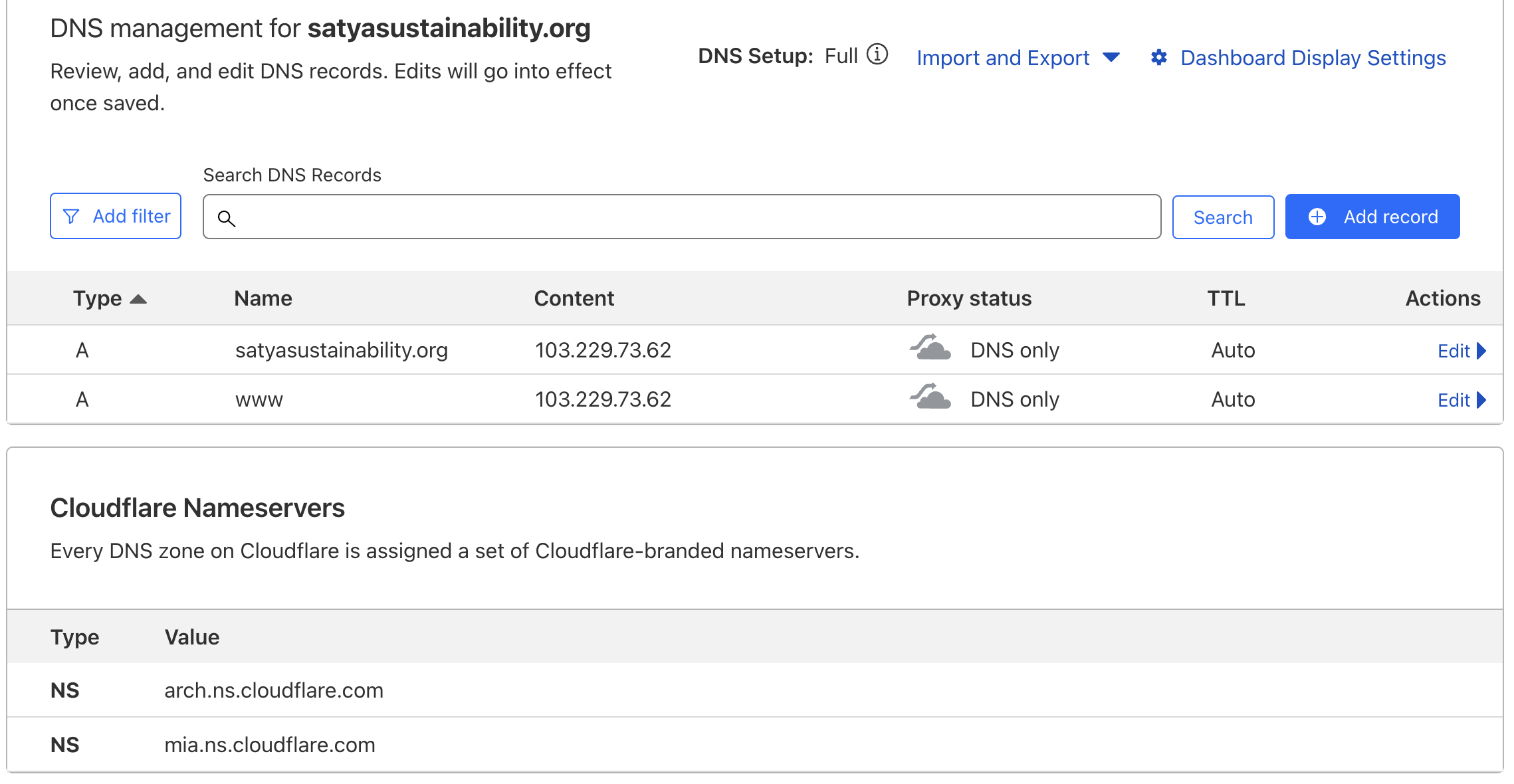Click arch.ns.cloudflare.com nameserver value
Screen dimensions: 1514x784
point(274,690)
